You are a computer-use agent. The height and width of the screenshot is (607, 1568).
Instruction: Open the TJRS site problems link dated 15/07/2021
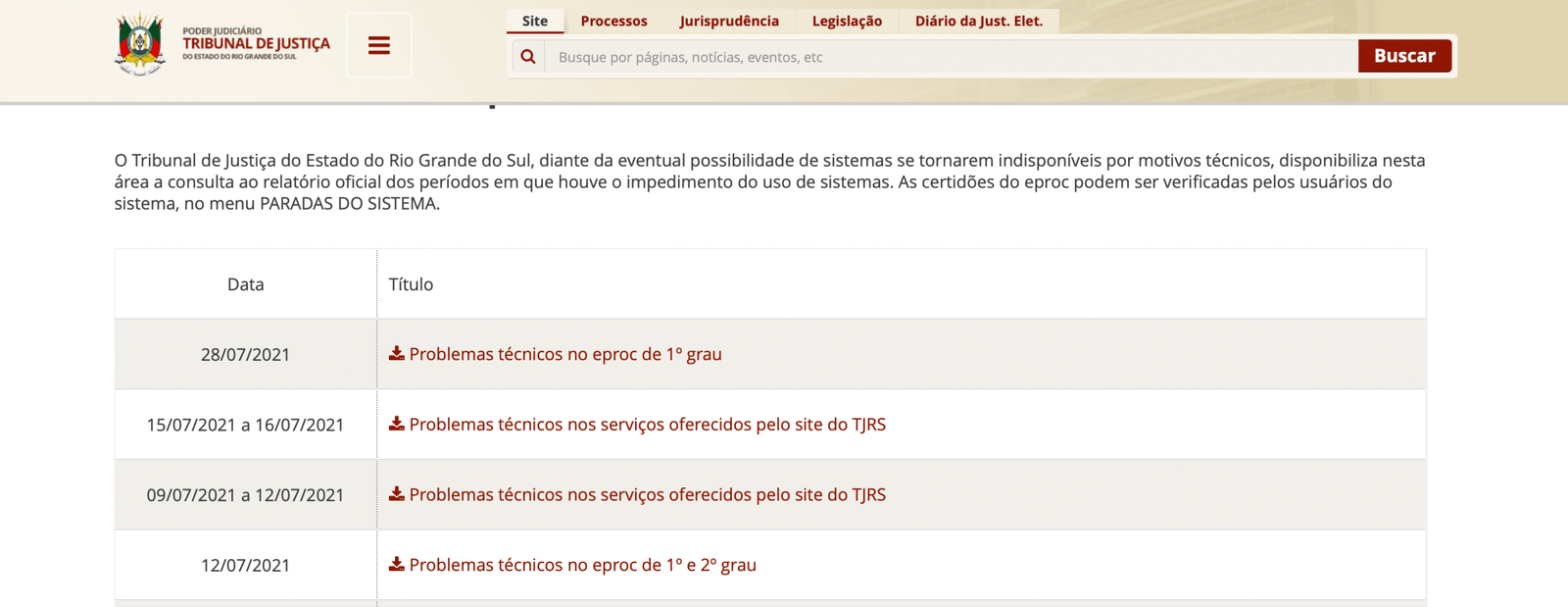[647, 425]
